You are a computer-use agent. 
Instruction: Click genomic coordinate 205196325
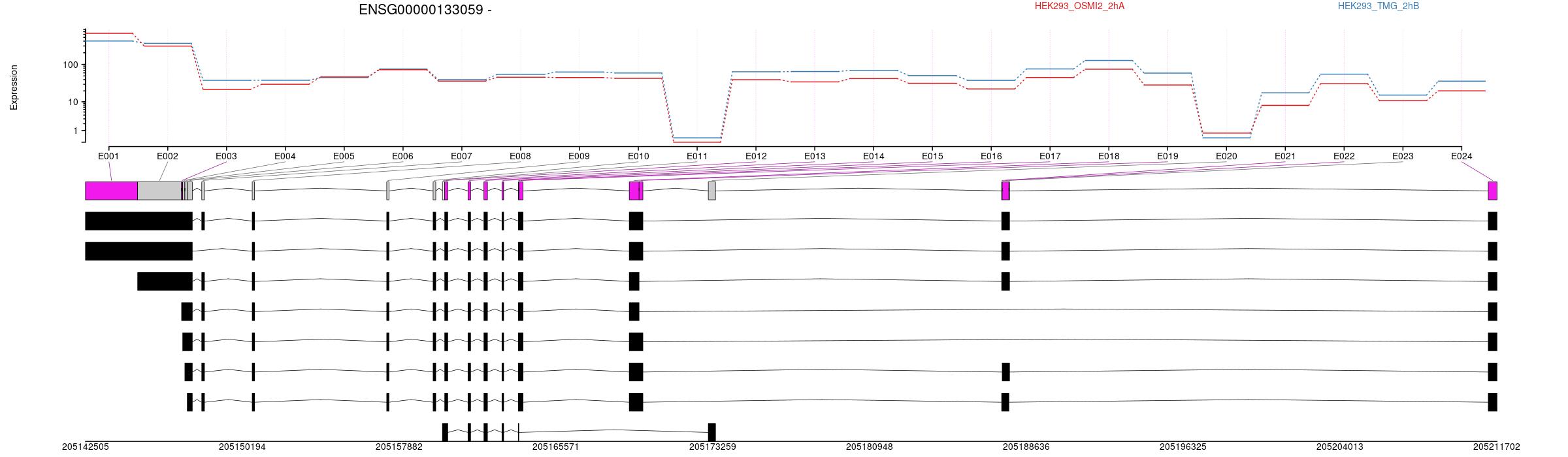tap(1183, 447)
